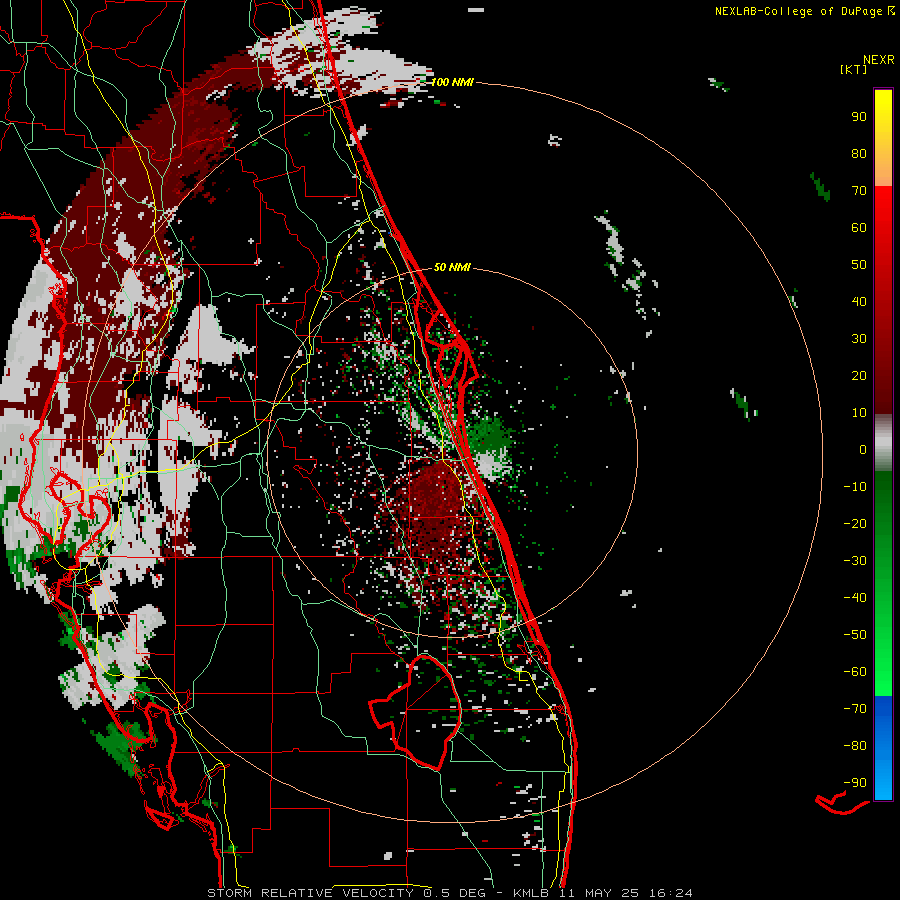Click the 70 value on velocity scale
The width and height of the screenshot is (900, 900).
[x=859, y=191]
